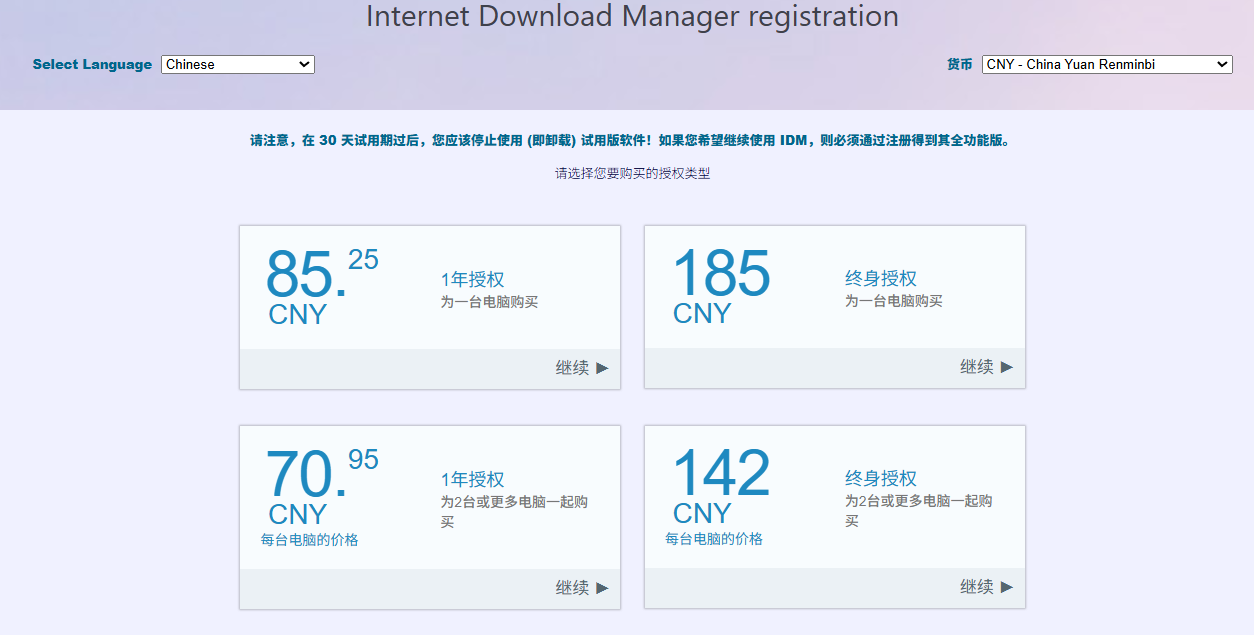Click 继续 on the 185 CNY lifetime card
The height and width of the screenshot is (635, 1254).
click(986, 367)
